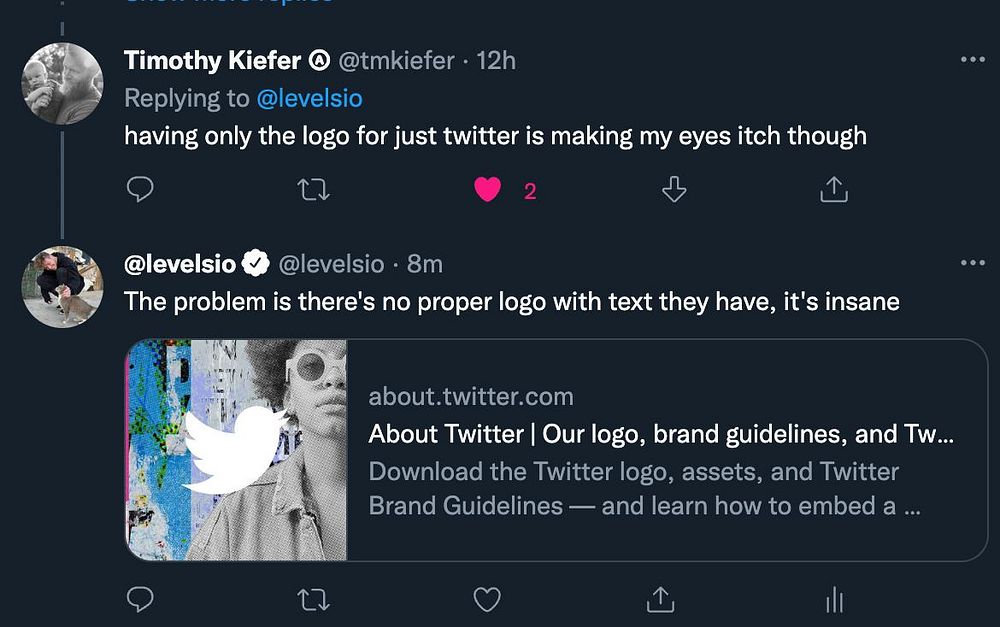The width and height of the screenshot is (1000, 627).
Task: Open the Twitter logo link preview image
Action: click(x=236, y=450)
